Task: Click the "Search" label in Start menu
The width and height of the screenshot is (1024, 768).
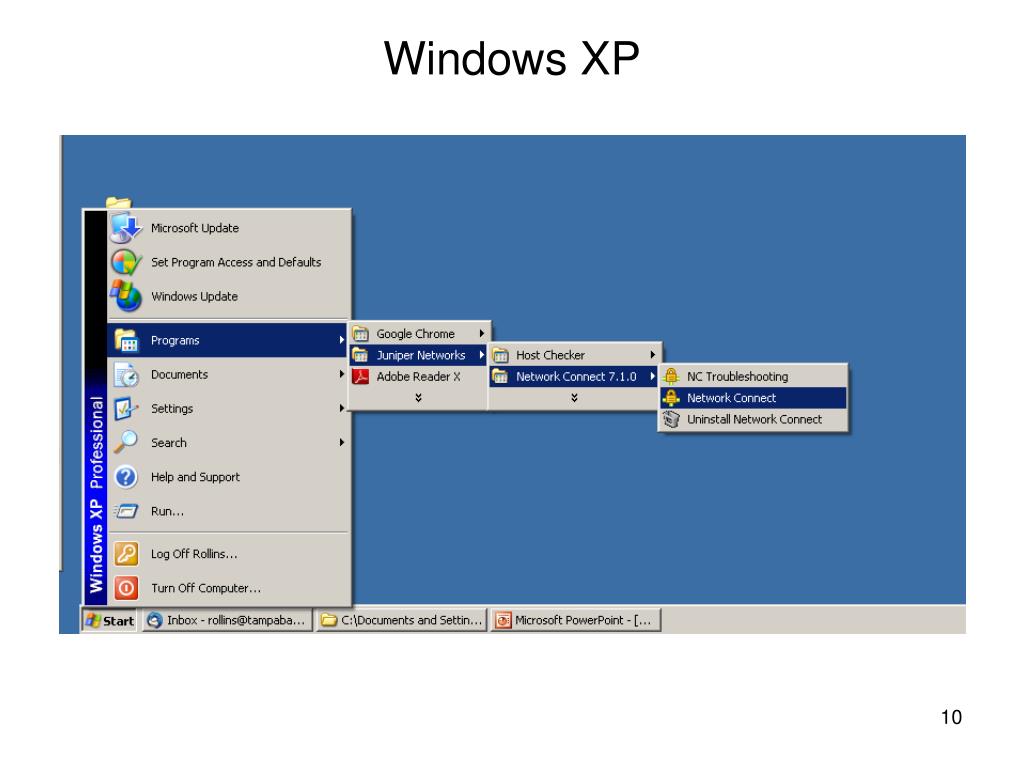Action: point(168,443)
